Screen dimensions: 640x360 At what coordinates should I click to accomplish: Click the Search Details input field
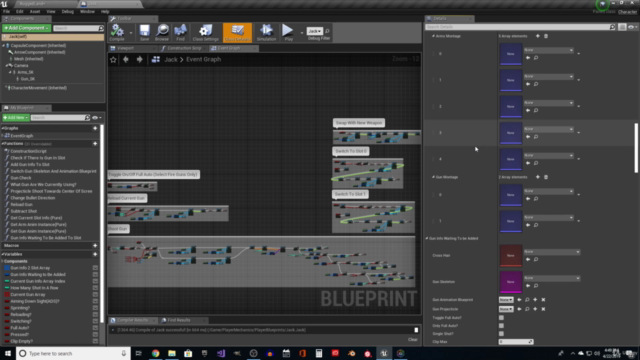click(518, 27)
